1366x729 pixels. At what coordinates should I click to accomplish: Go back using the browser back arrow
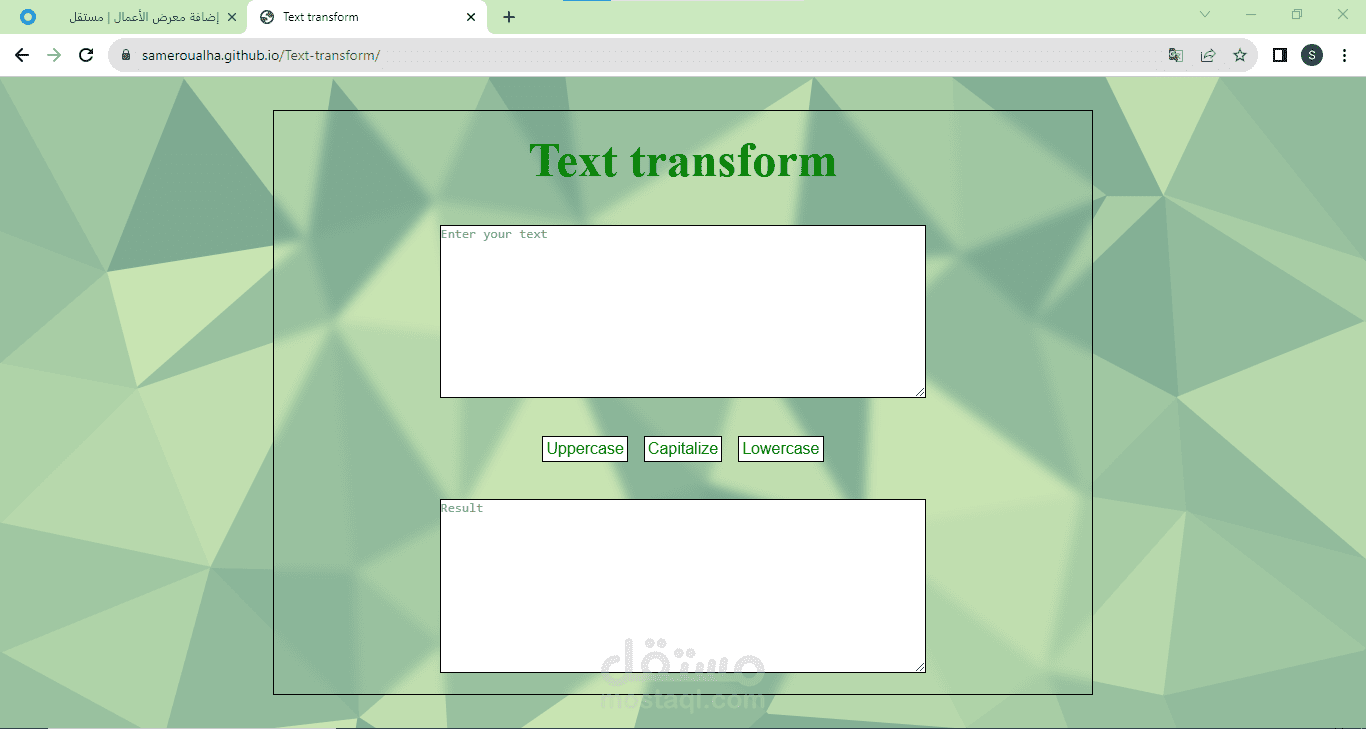pyautogui.click(x=22, y=55)
